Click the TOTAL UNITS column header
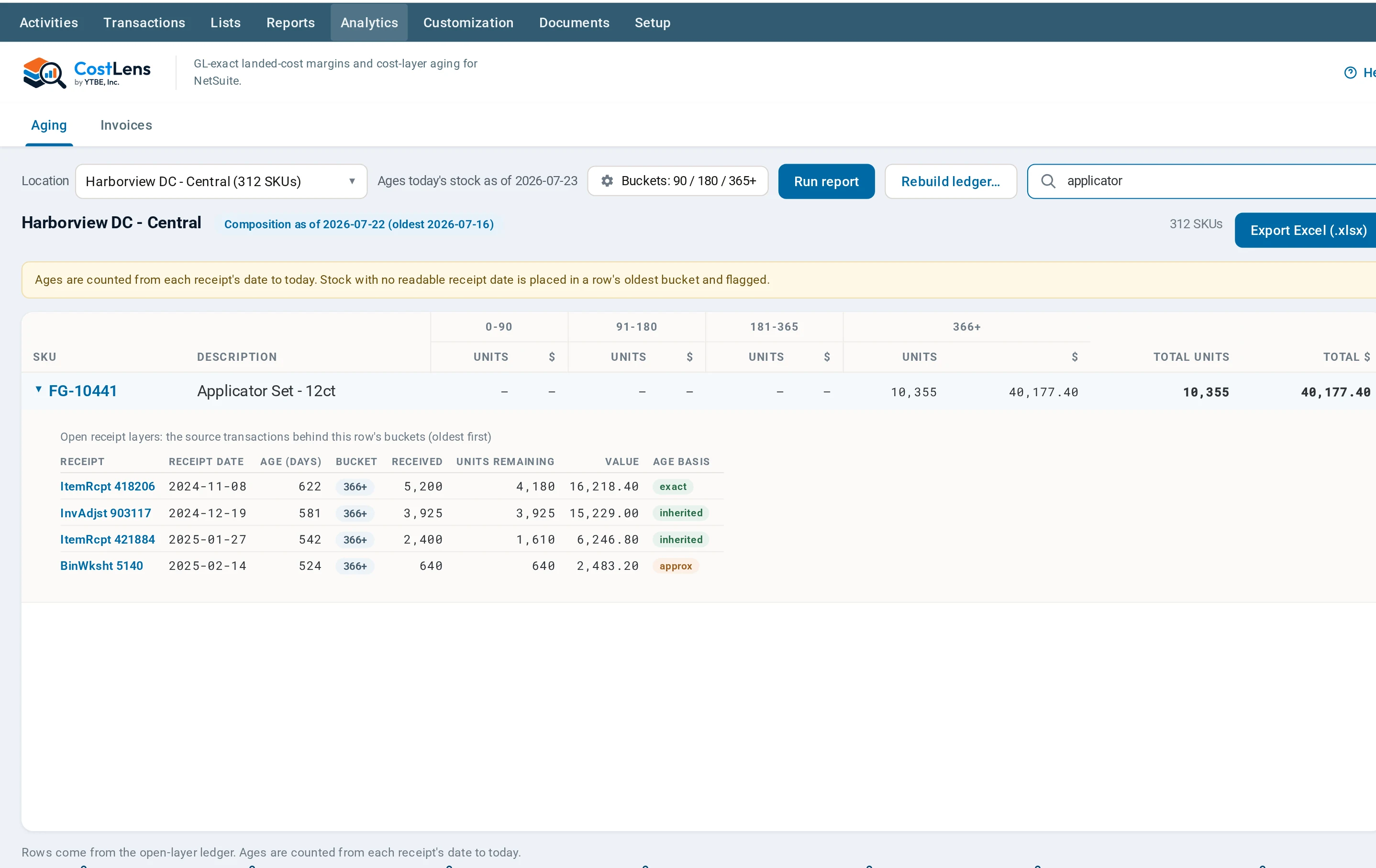The width and height of the screenshot is (1376, 868). 1191,357
